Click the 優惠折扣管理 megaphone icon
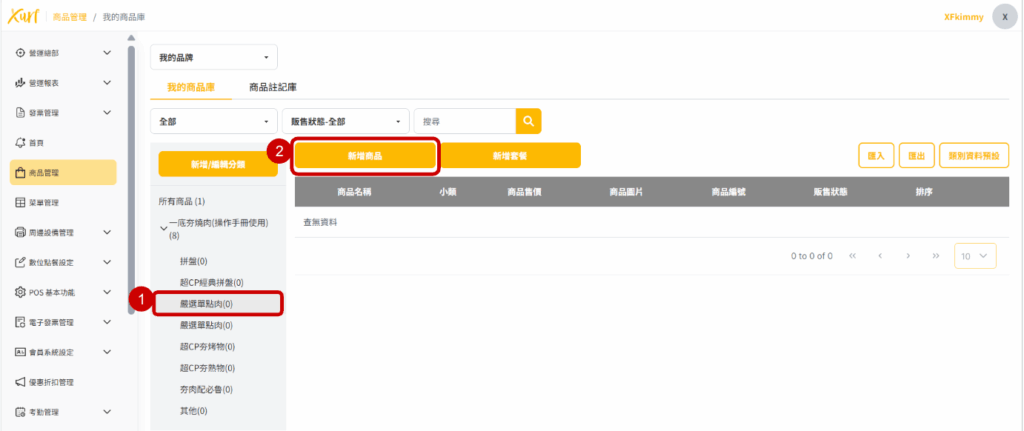This screenshot has width=1024, height=431. pos(20,382)
